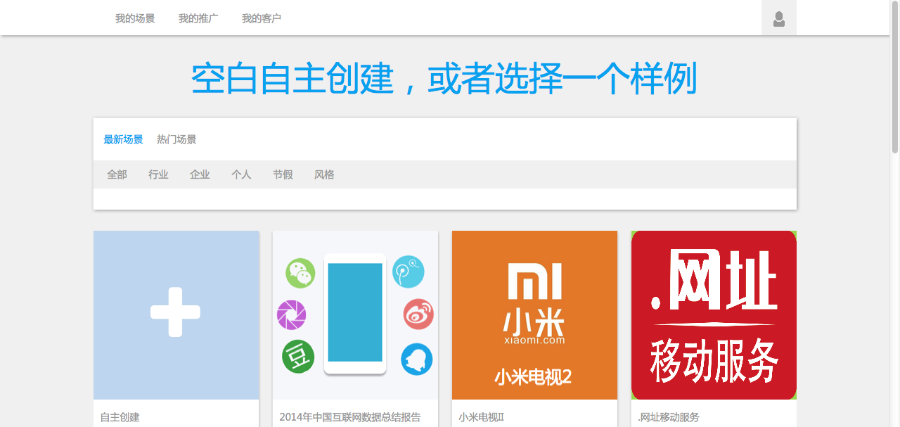
Task: Filter templates by 风格 category
Action: 324,174
